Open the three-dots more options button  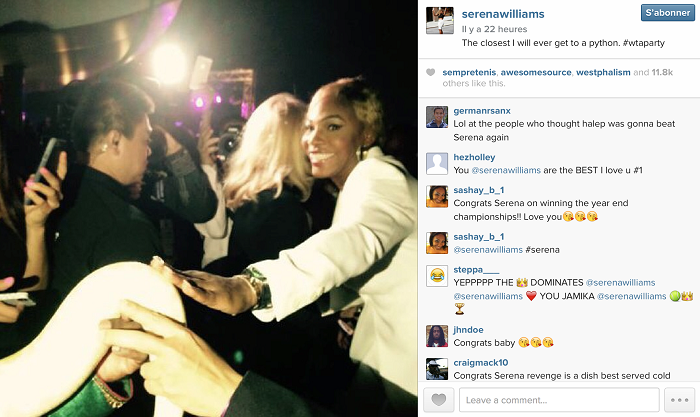click(679, 400)
